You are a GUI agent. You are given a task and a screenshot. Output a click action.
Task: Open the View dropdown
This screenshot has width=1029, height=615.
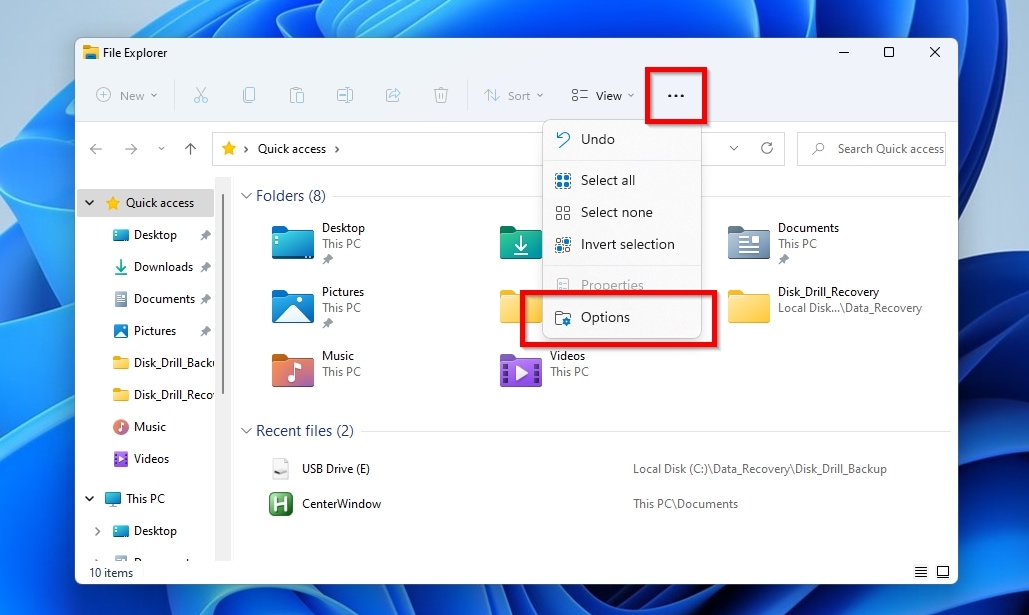pos(599,95)
